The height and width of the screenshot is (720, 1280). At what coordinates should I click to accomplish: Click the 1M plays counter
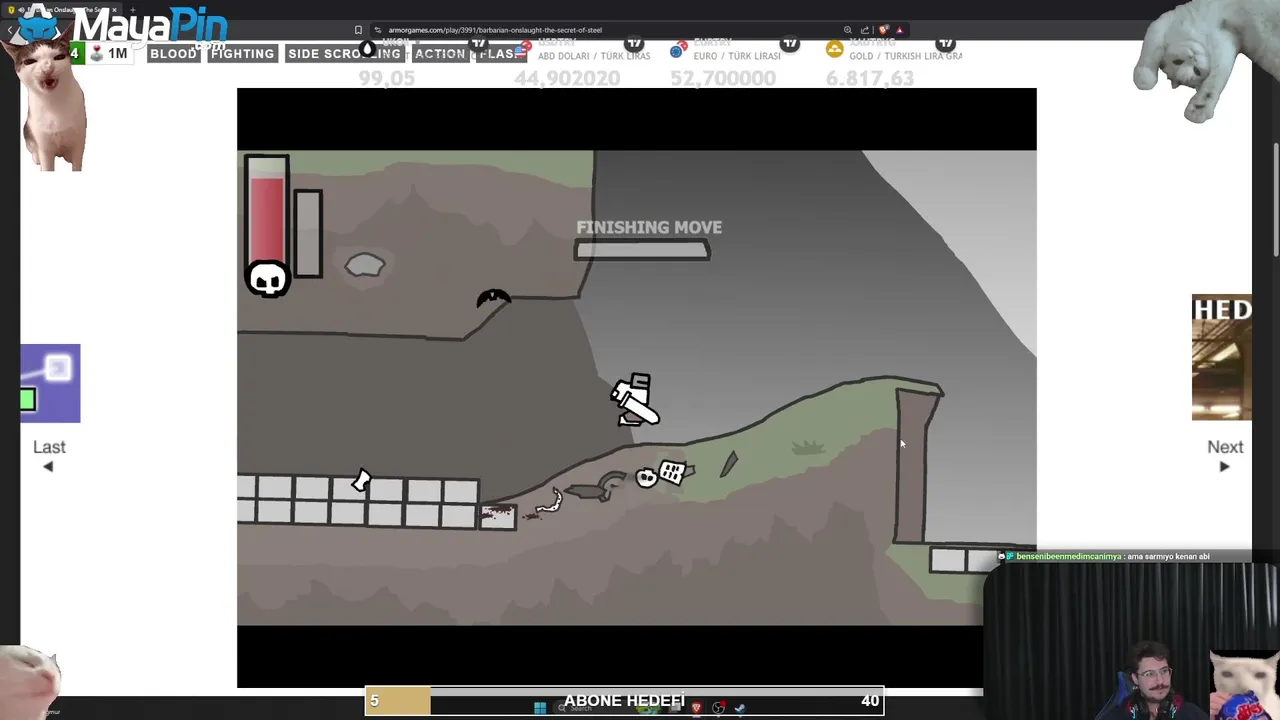point(109,54)
